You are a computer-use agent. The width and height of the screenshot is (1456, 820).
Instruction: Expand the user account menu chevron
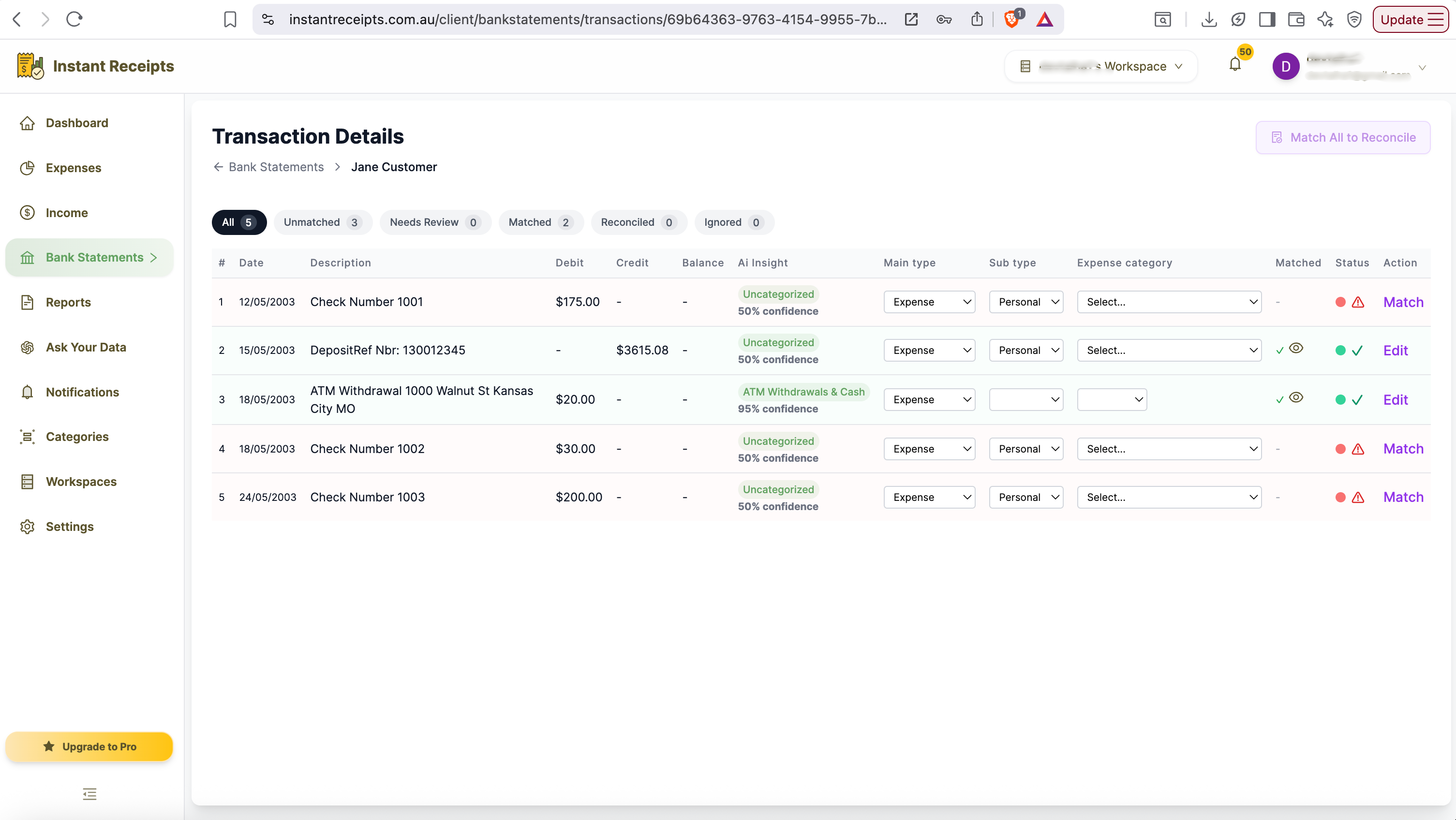click(1422, 67)
